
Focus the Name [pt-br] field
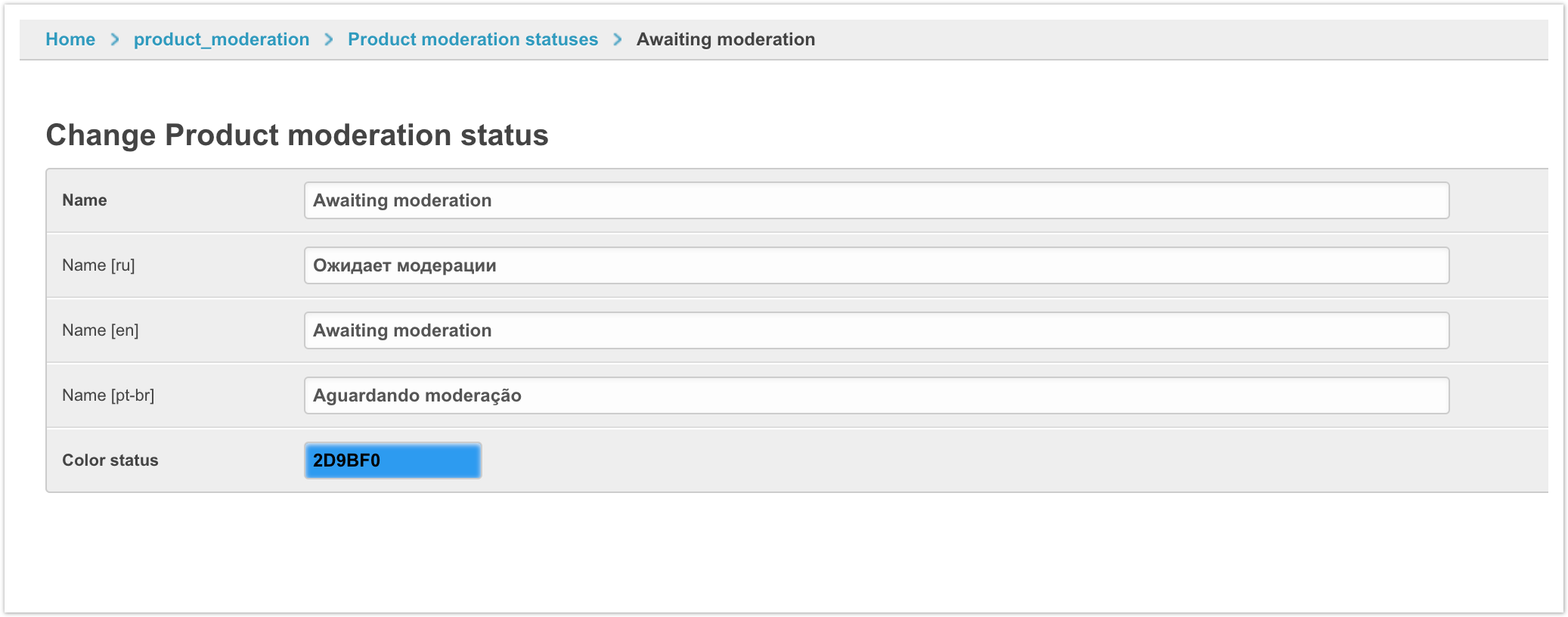coord(876,395)
